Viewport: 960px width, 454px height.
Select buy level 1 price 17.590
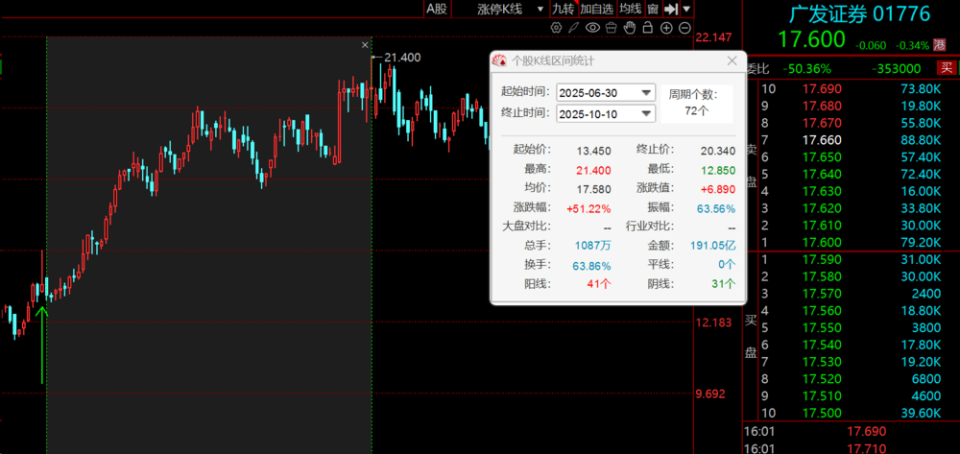[x=822, y=259]
